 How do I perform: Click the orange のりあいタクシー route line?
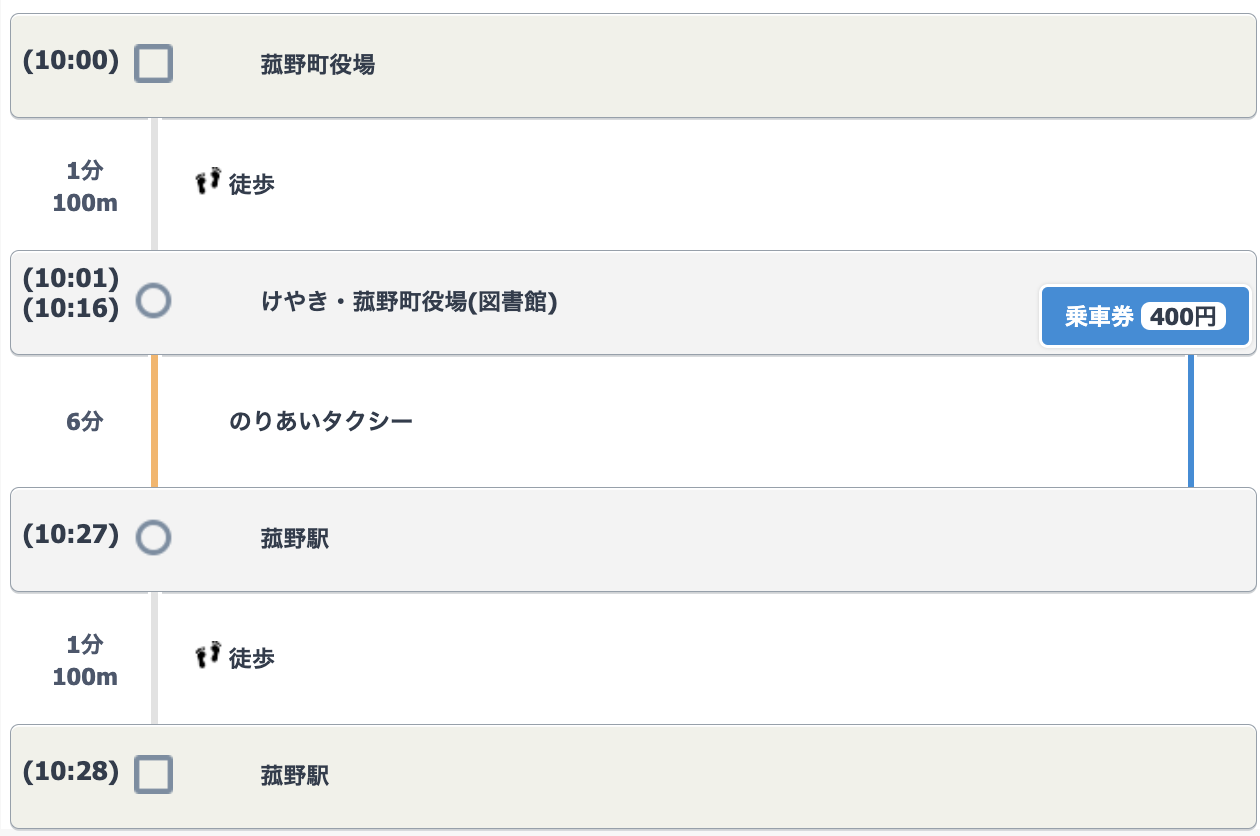click(x=154, y=421)
